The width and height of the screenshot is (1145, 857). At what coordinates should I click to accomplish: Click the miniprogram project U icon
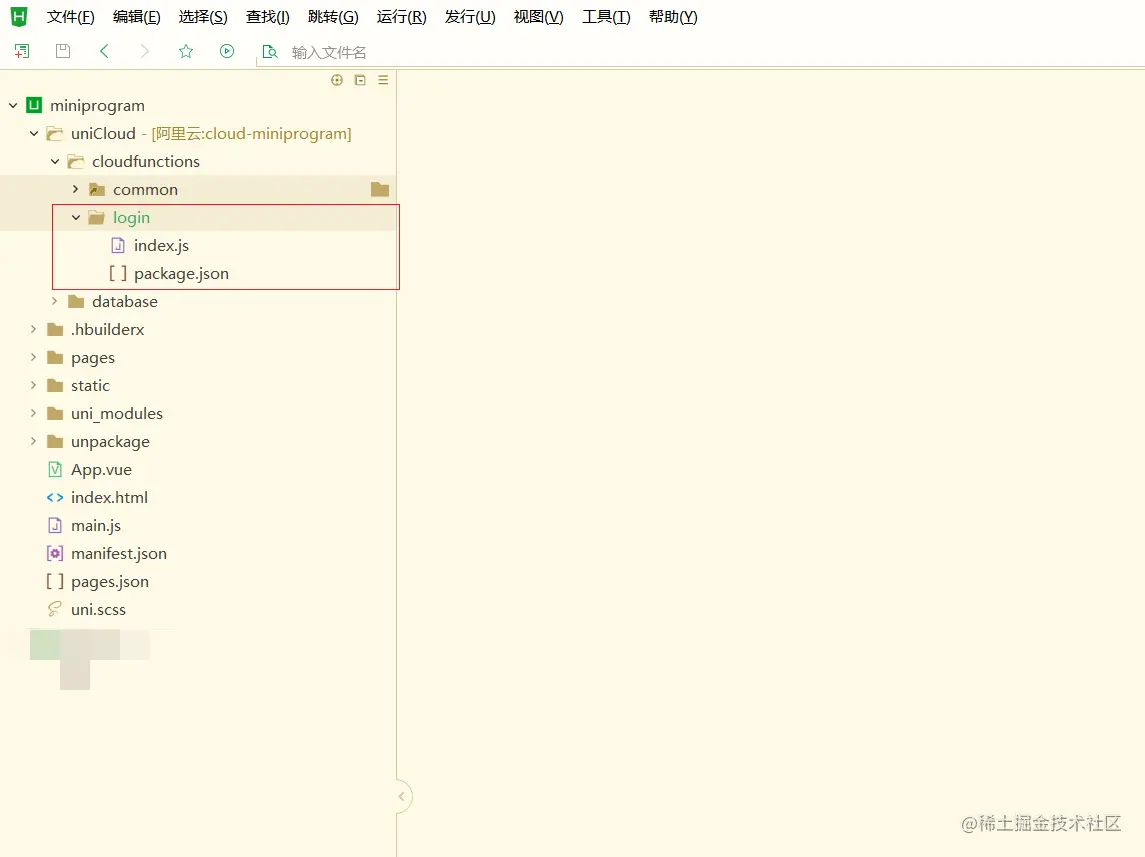[x=34, y=105]
